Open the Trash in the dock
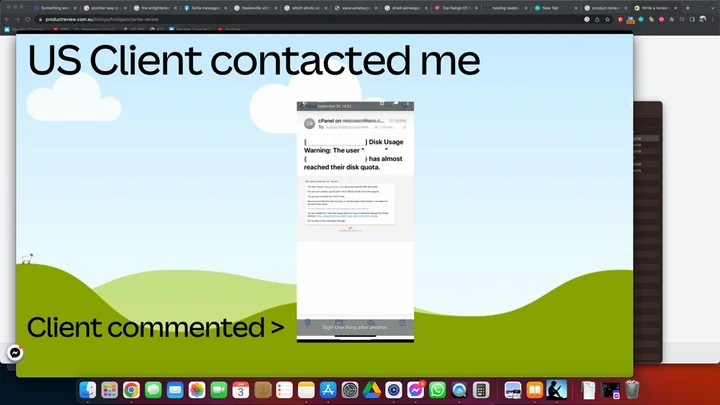 click(x=632, y=390)
